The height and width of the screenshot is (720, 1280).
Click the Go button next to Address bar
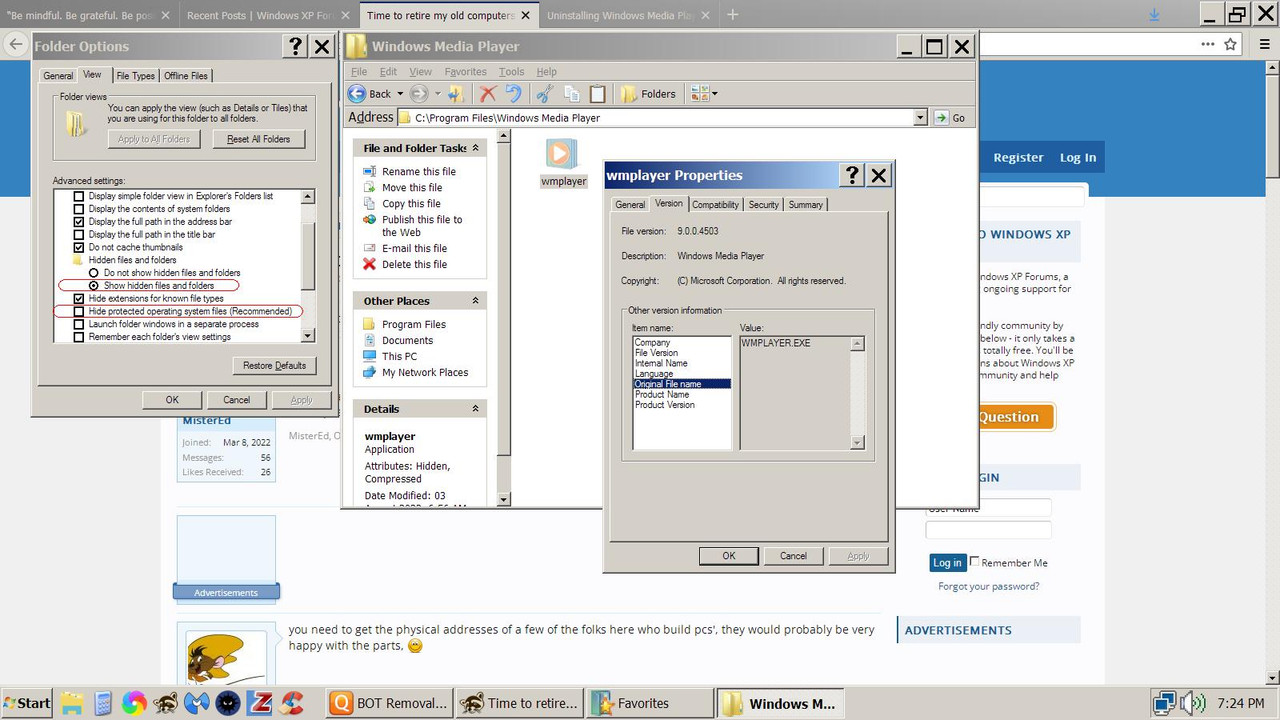pos(950,118)
